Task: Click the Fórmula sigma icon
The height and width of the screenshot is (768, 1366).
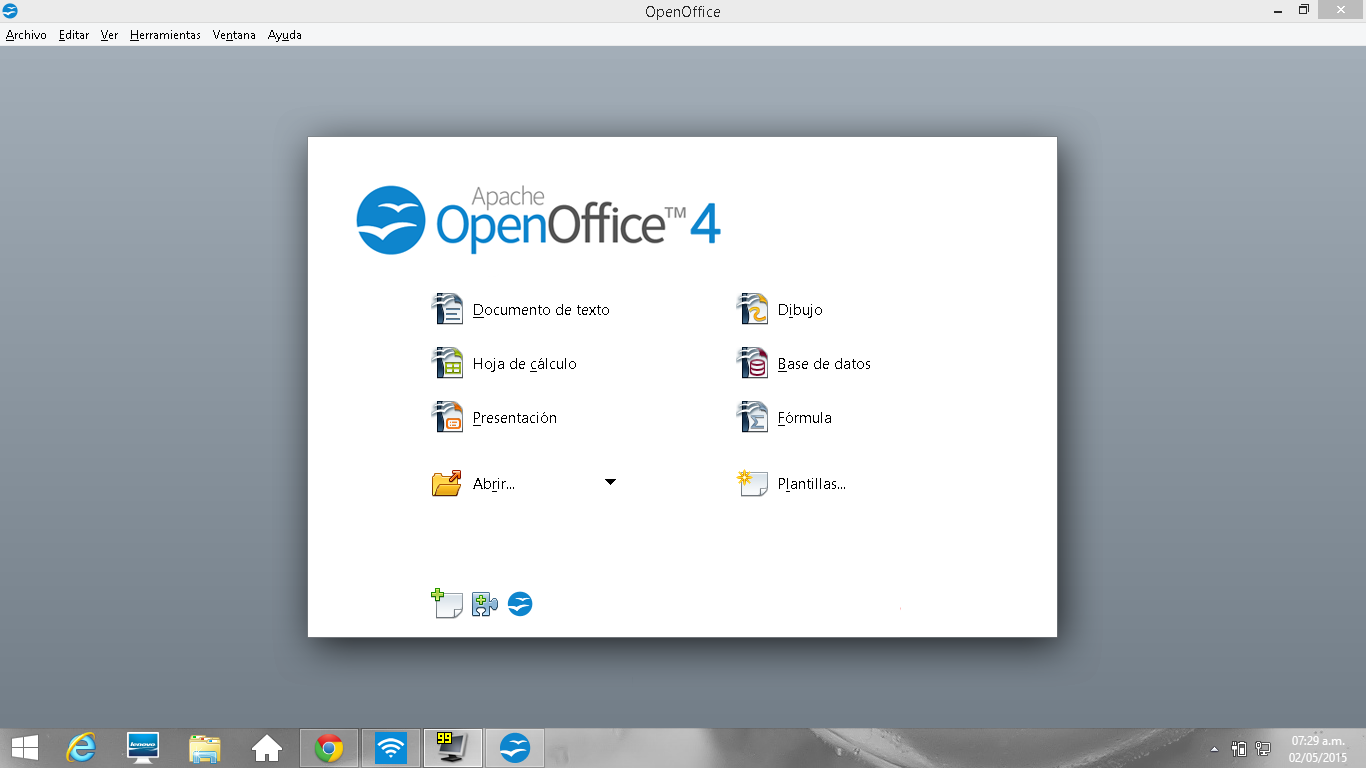Action: click(752, 417)
